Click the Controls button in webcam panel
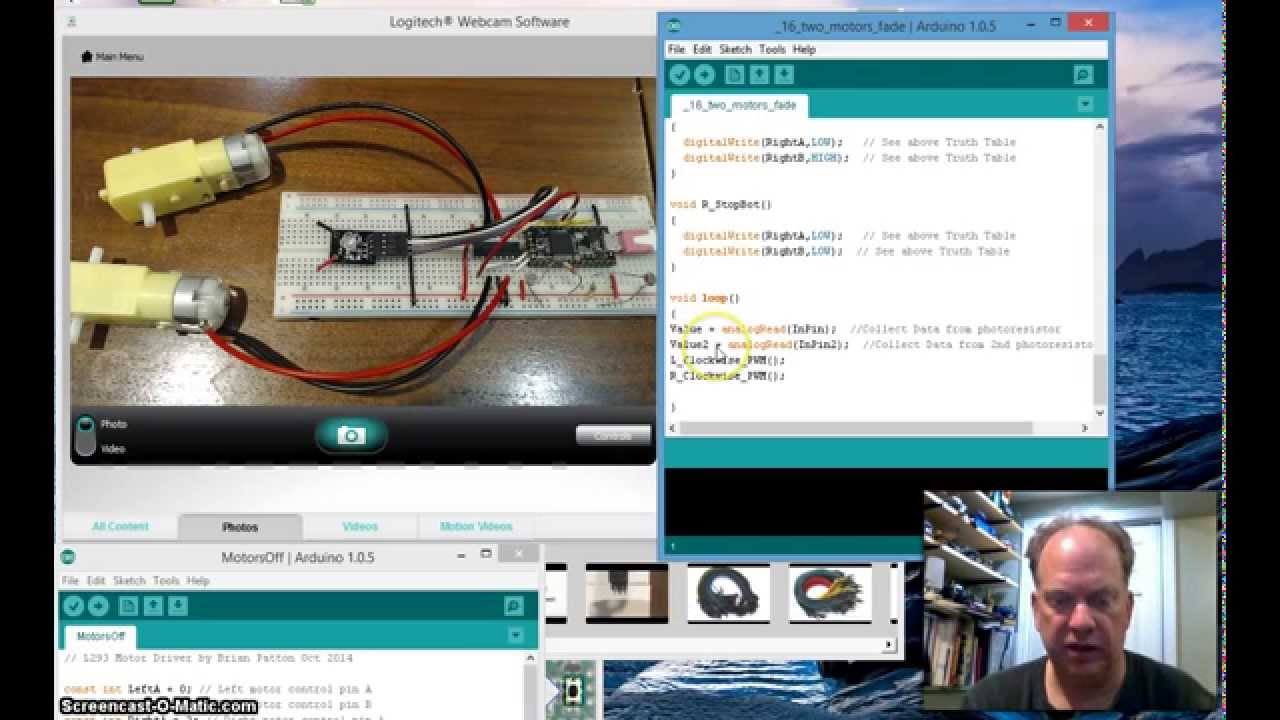Screen dimensions: 1280x720 click(613, 435)
